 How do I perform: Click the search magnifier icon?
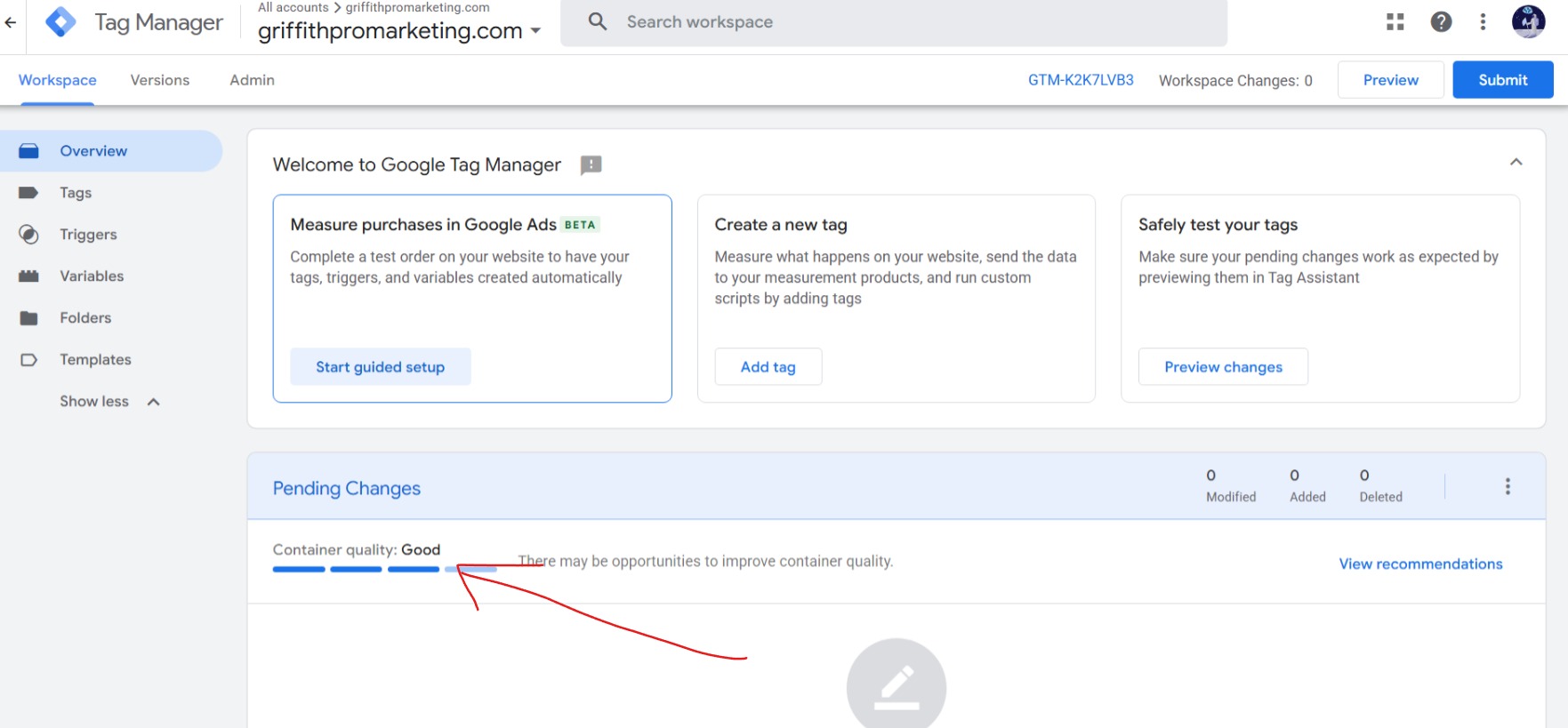[598, 21]
